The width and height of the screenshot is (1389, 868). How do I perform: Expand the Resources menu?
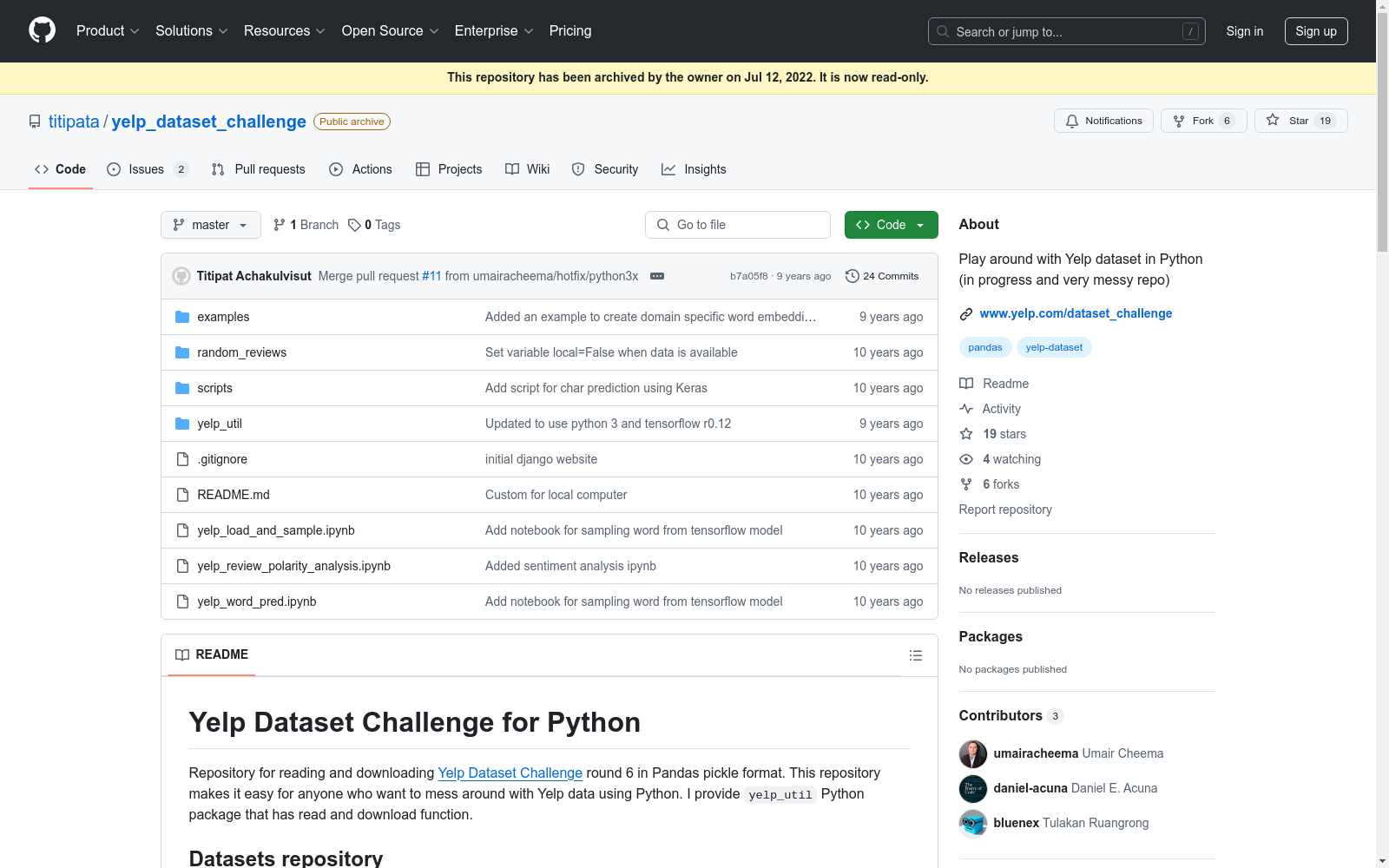pyautogui.click(x=285, y=31)
